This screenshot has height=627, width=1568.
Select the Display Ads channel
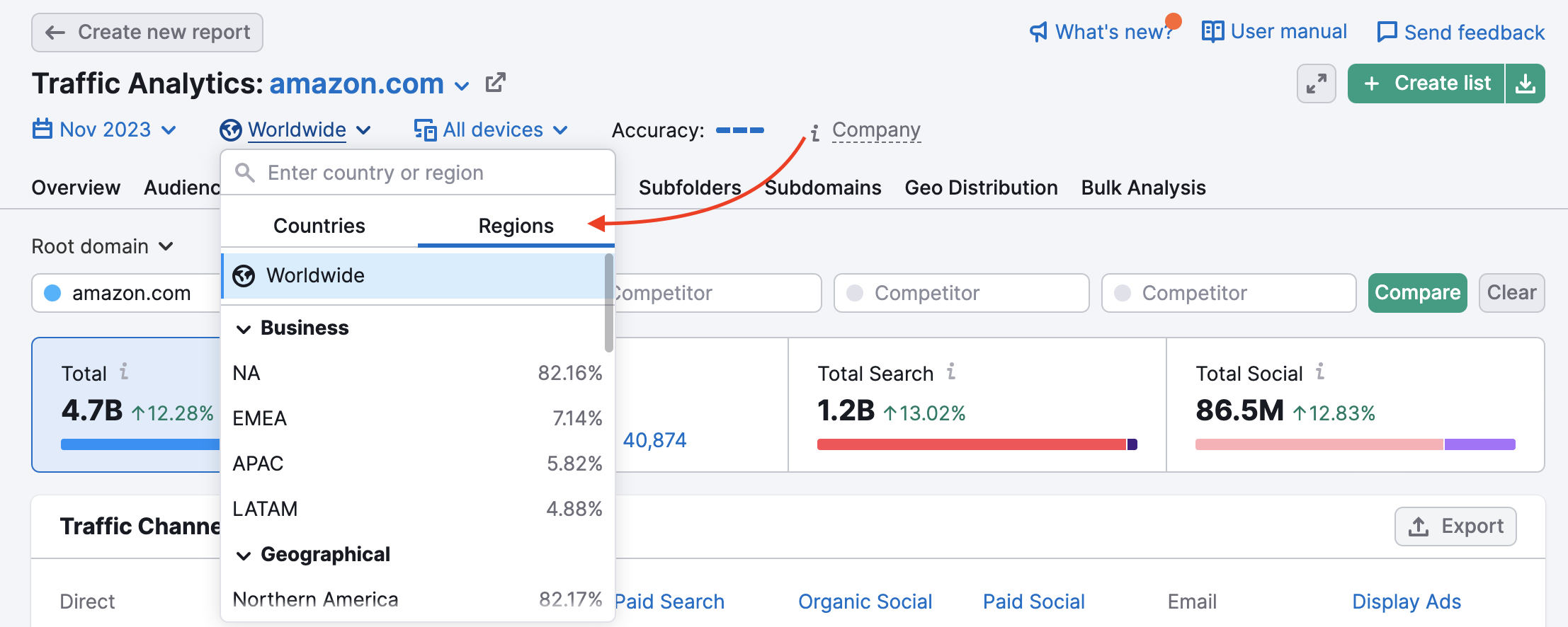pos(1407,602)
